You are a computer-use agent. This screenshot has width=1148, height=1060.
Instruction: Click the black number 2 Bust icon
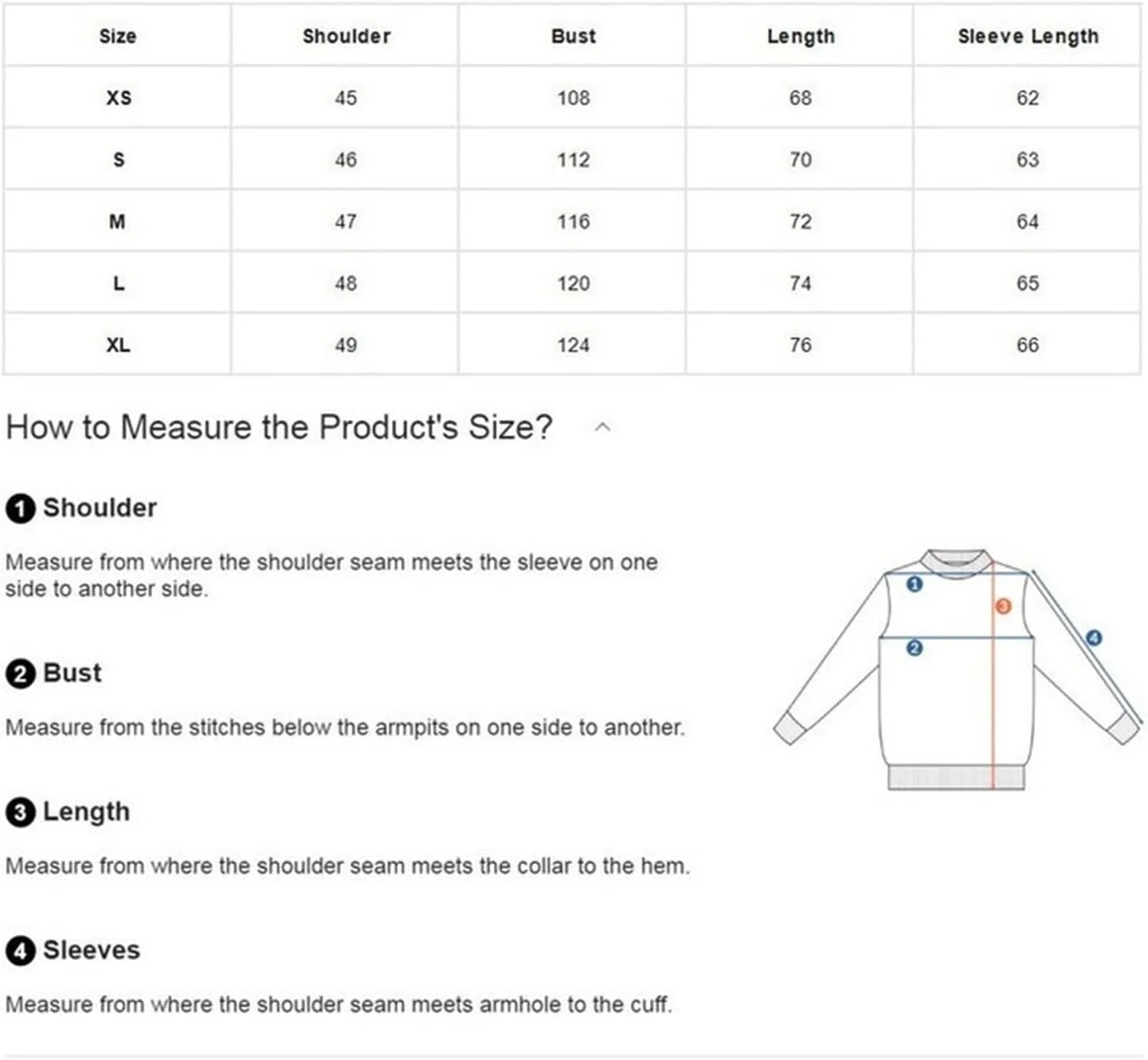pos(20,674)
